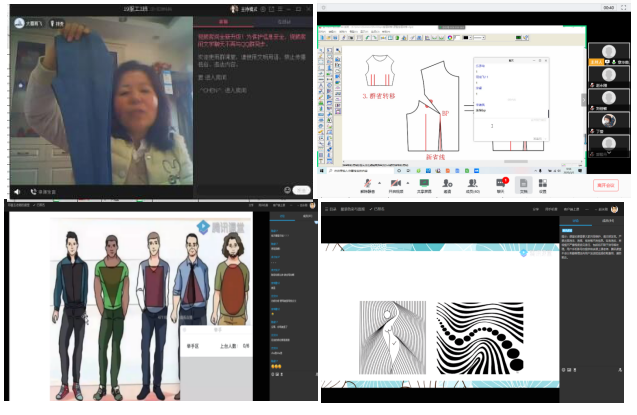The image size is (637, 415).
Task: Select discussion tab in fashion figures classroom window
Action: (x=282, y=216)
